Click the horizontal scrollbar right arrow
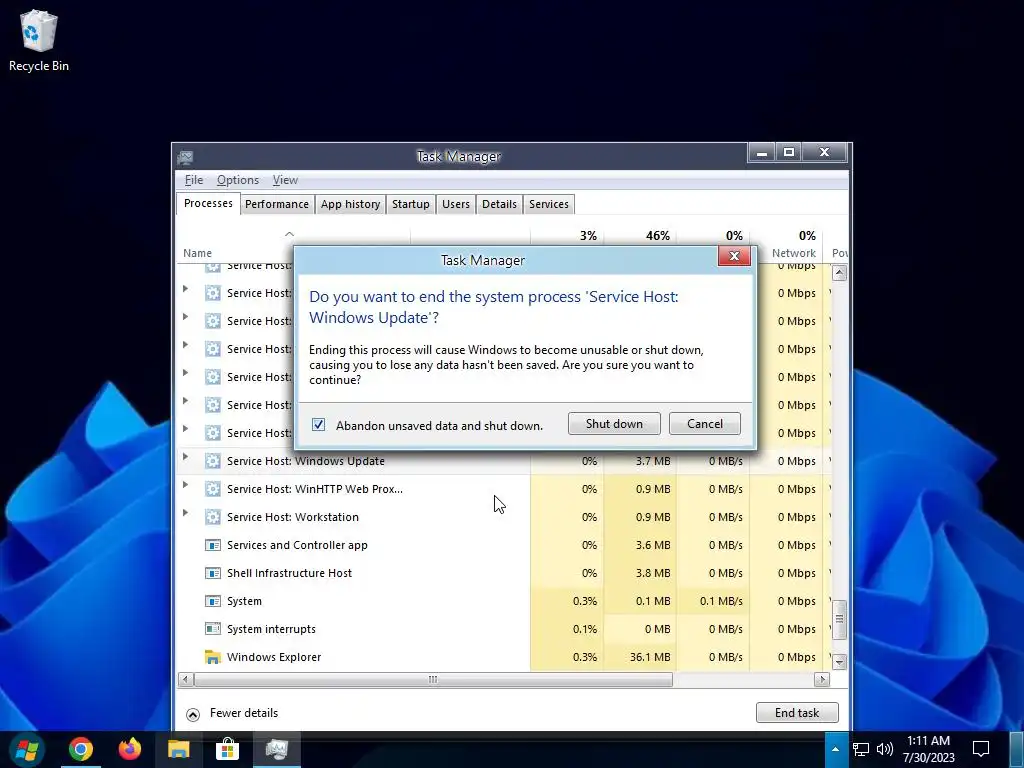Screen dimensions: 1024x768 coord(822,680)
